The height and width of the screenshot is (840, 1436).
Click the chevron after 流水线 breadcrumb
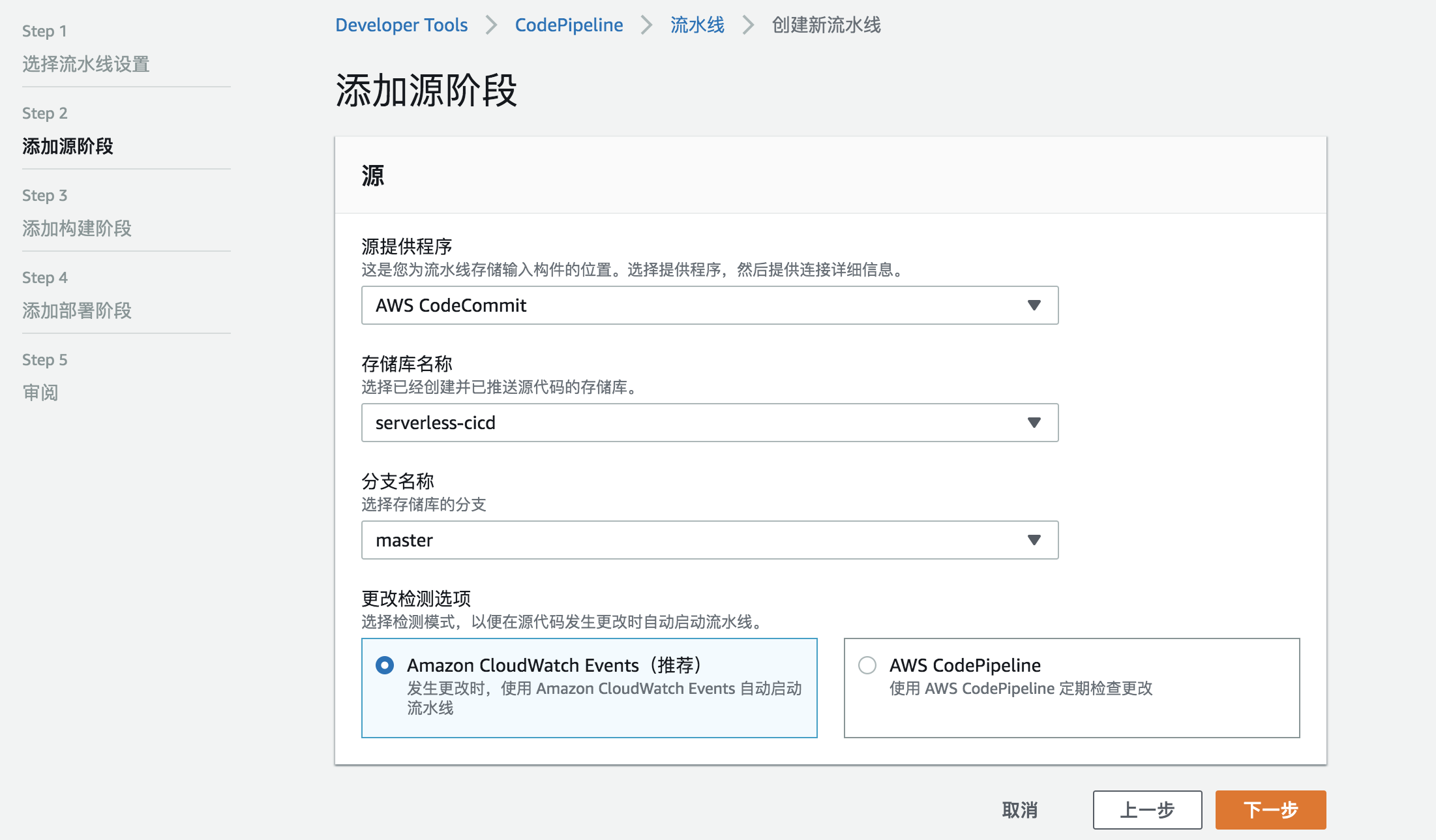[748, 25]
